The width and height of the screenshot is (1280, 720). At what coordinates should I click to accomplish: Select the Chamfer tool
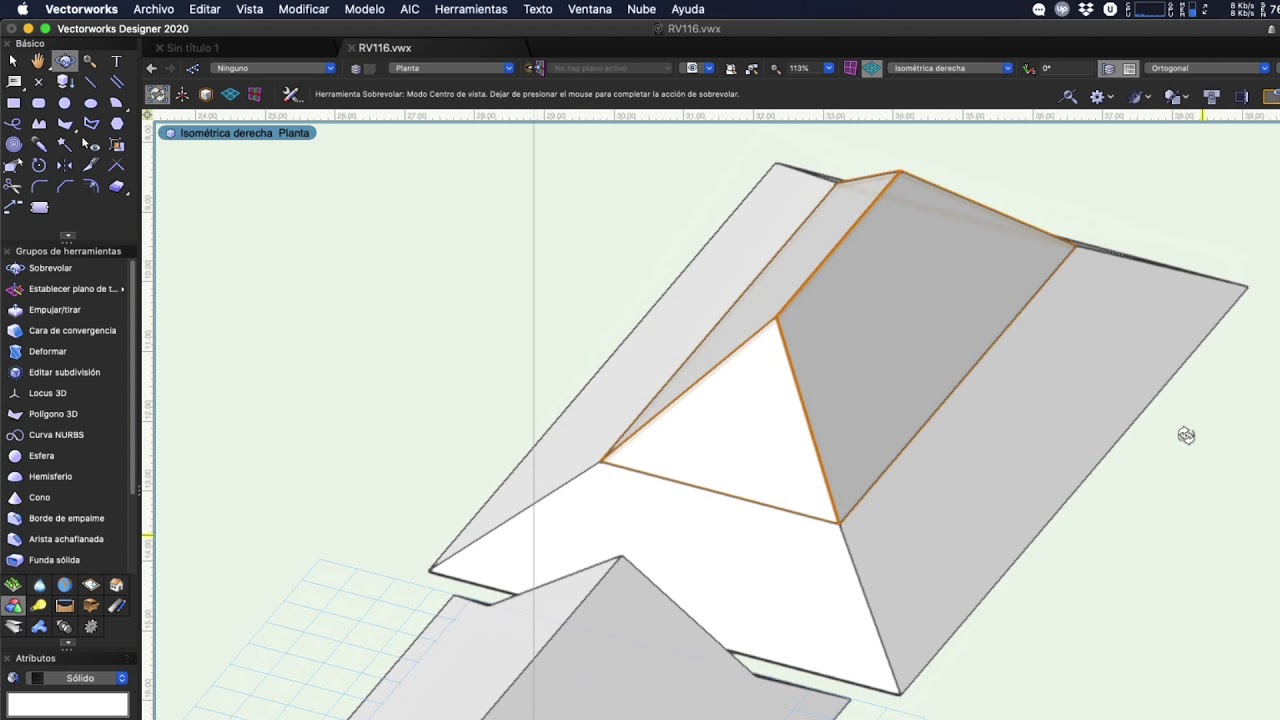click(x=65, y=187)
